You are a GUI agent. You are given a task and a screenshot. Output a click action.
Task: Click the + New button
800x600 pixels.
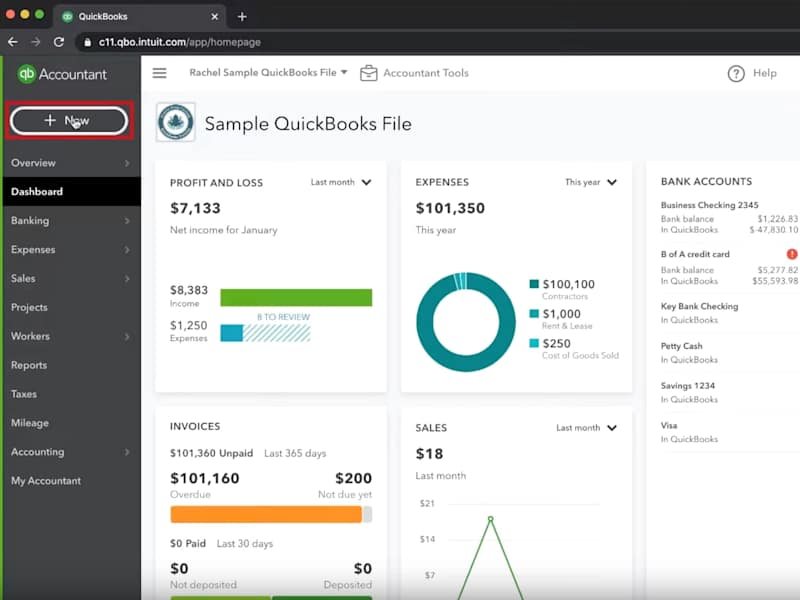(x=69, y=121)
